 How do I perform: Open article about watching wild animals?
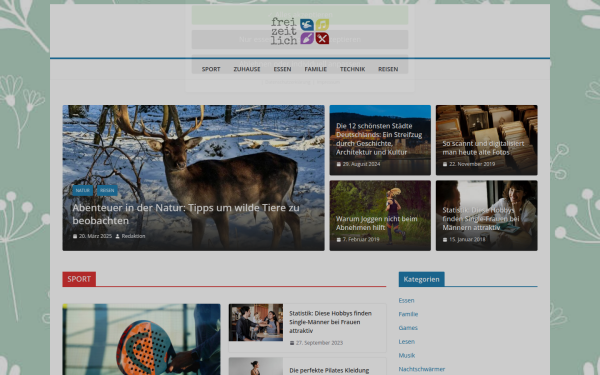(186, 214)
